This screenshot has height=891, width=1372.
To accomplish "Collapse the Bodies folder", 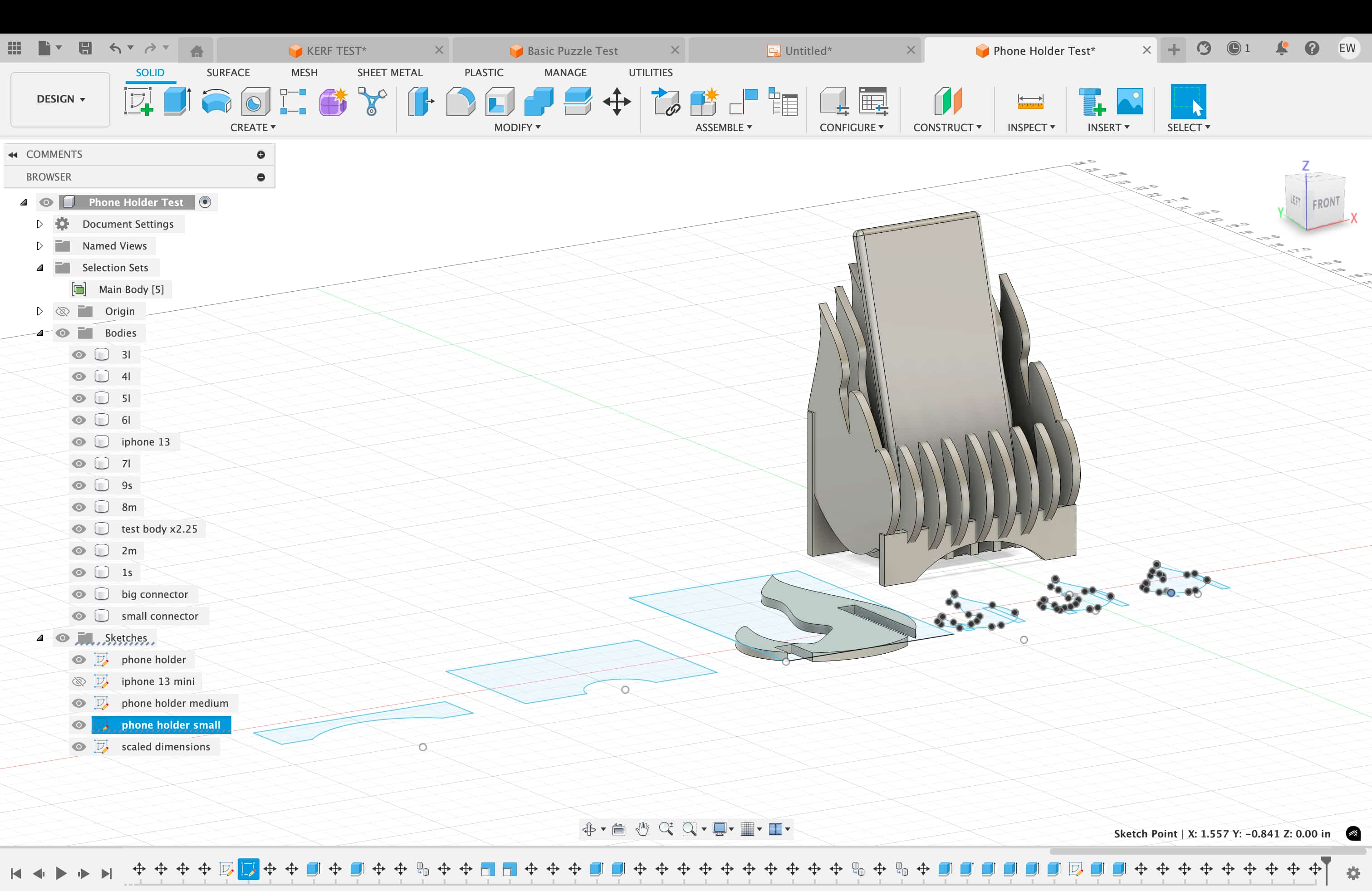I will point(40,333).
